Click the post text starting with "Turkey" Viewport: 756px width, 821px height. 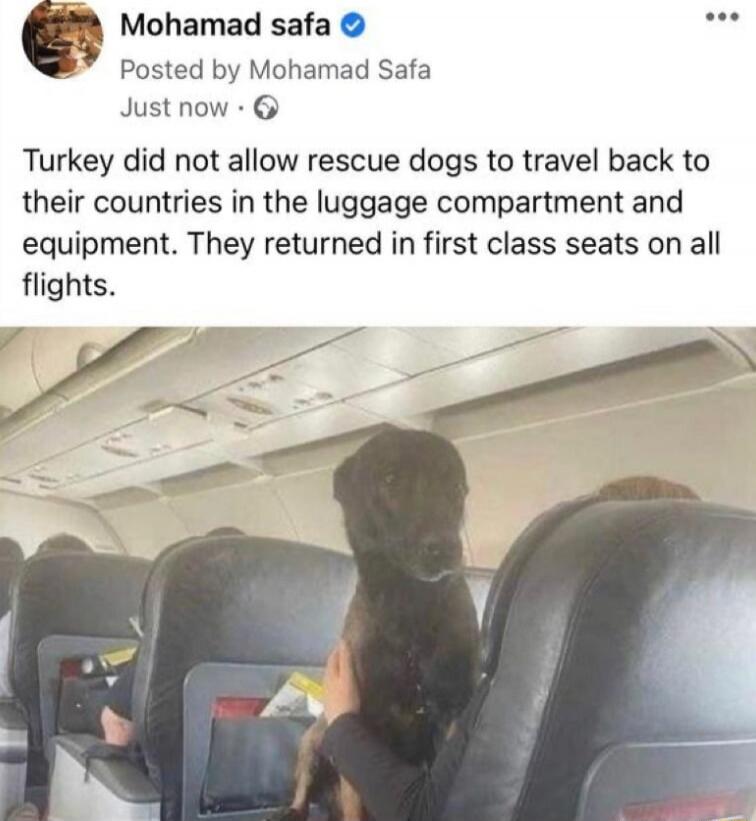pos(371,223)
